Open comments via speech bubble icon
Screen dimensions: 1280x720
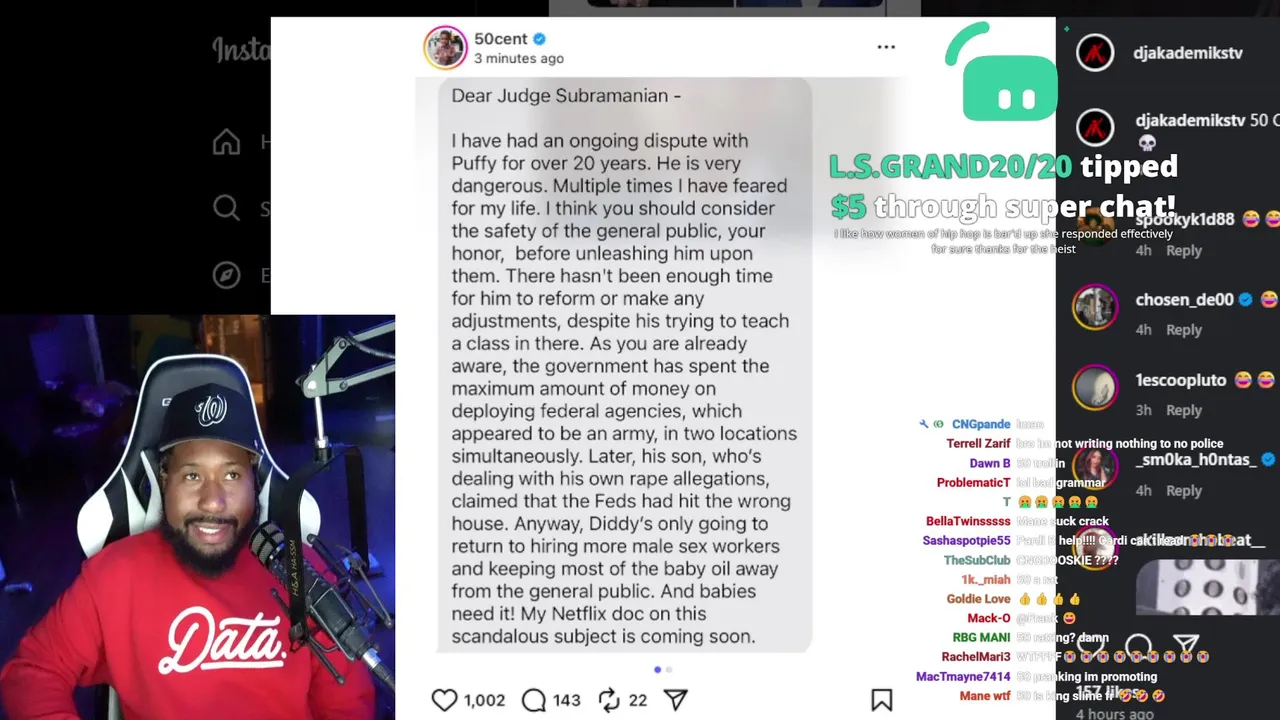534,700
